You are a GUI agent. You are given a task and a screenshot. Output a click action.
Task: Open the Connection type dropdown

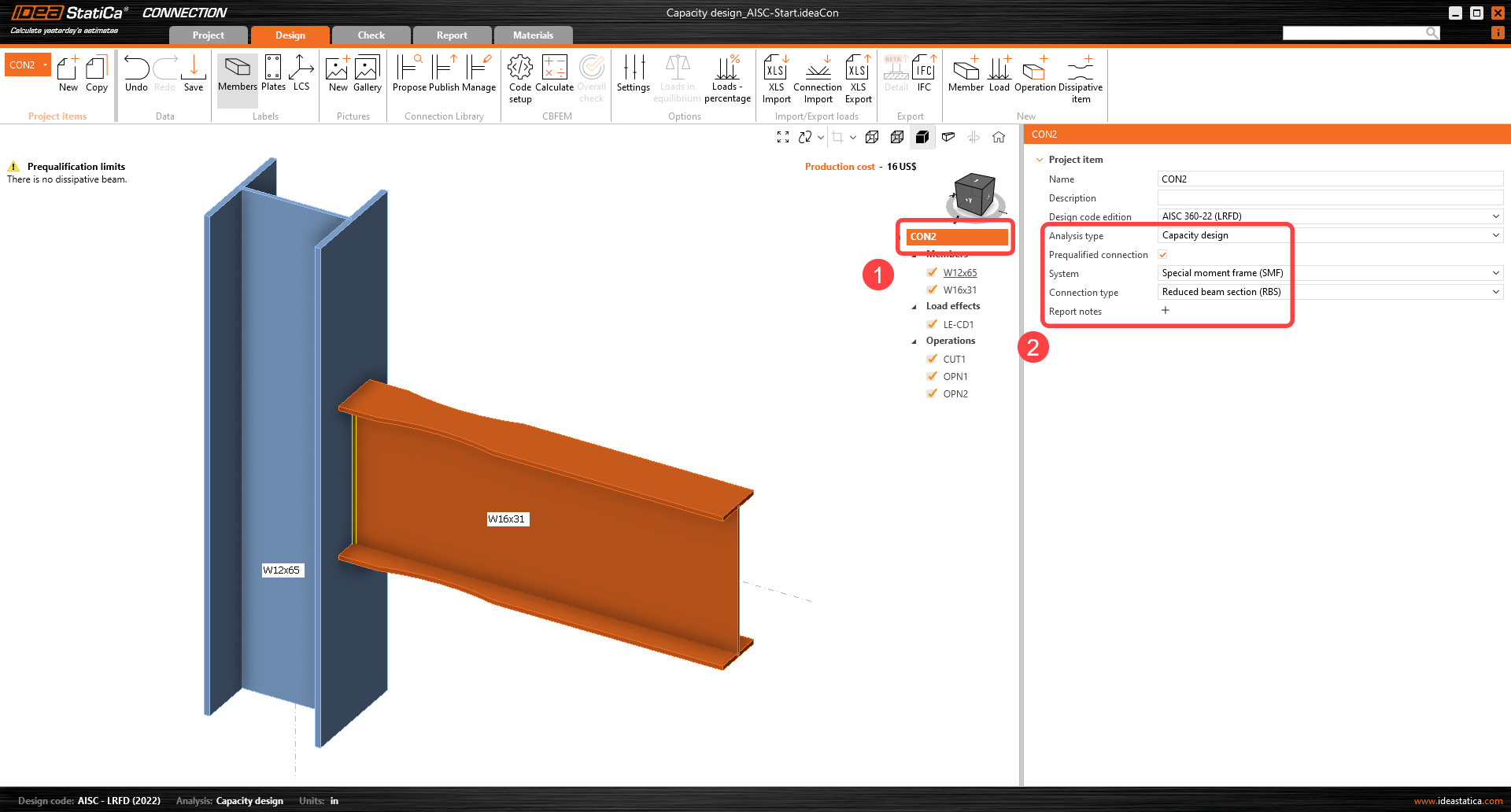(1330, 292)
